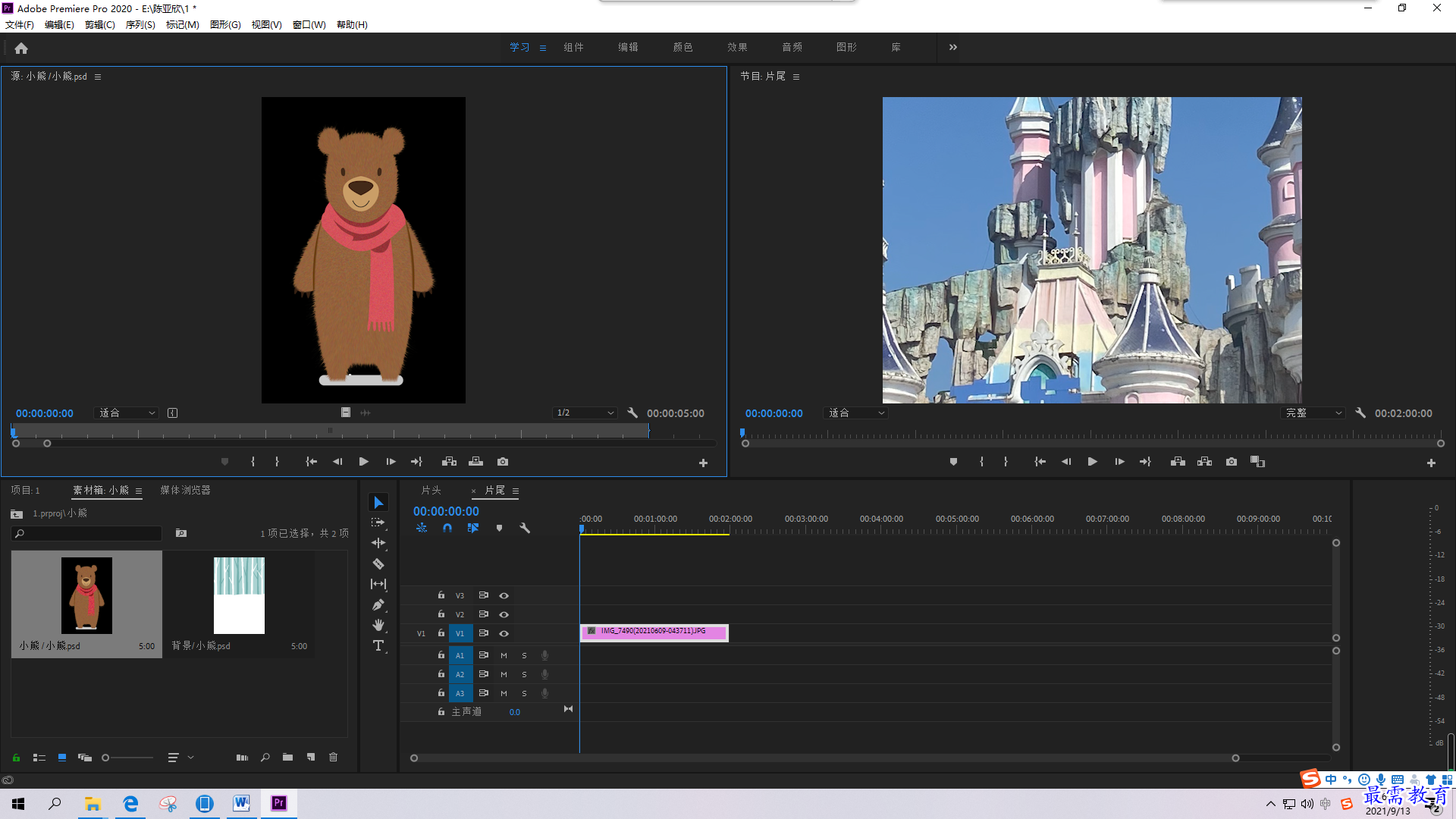Screen dimensions: 1456x819
Task: Select clip IMG_7490 in timeline
Action: point(654,632)
